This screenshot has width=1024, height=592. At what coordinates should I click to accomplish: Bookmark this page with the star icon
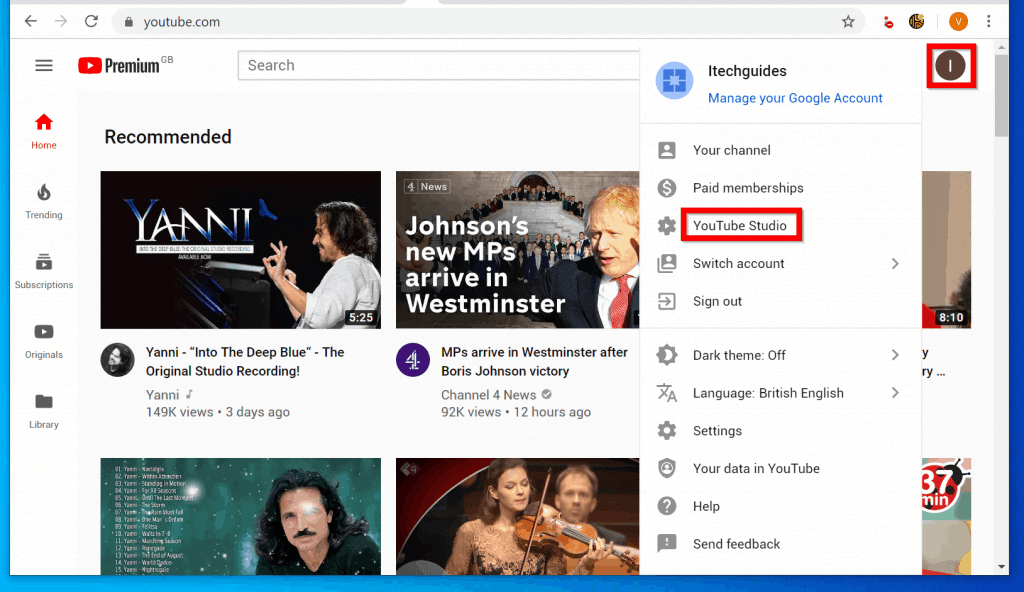pos(848,22)
